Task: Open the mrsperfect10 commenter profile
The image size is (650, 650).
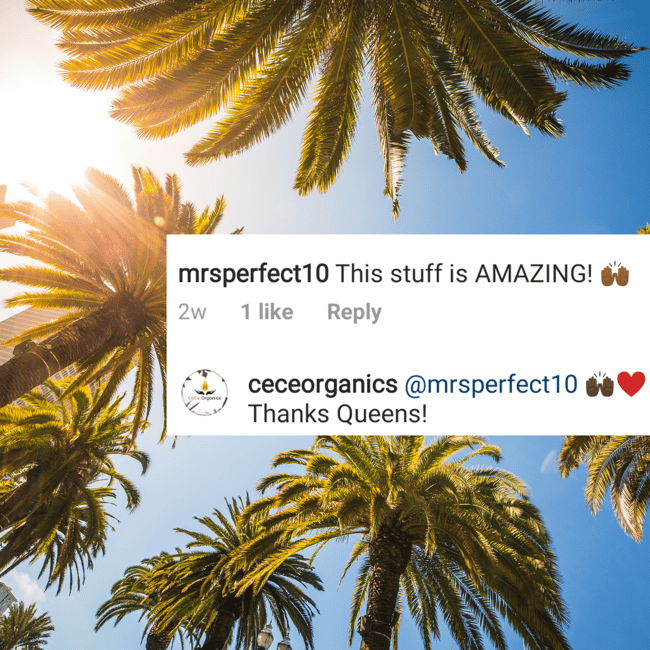Action: point(253,274)
